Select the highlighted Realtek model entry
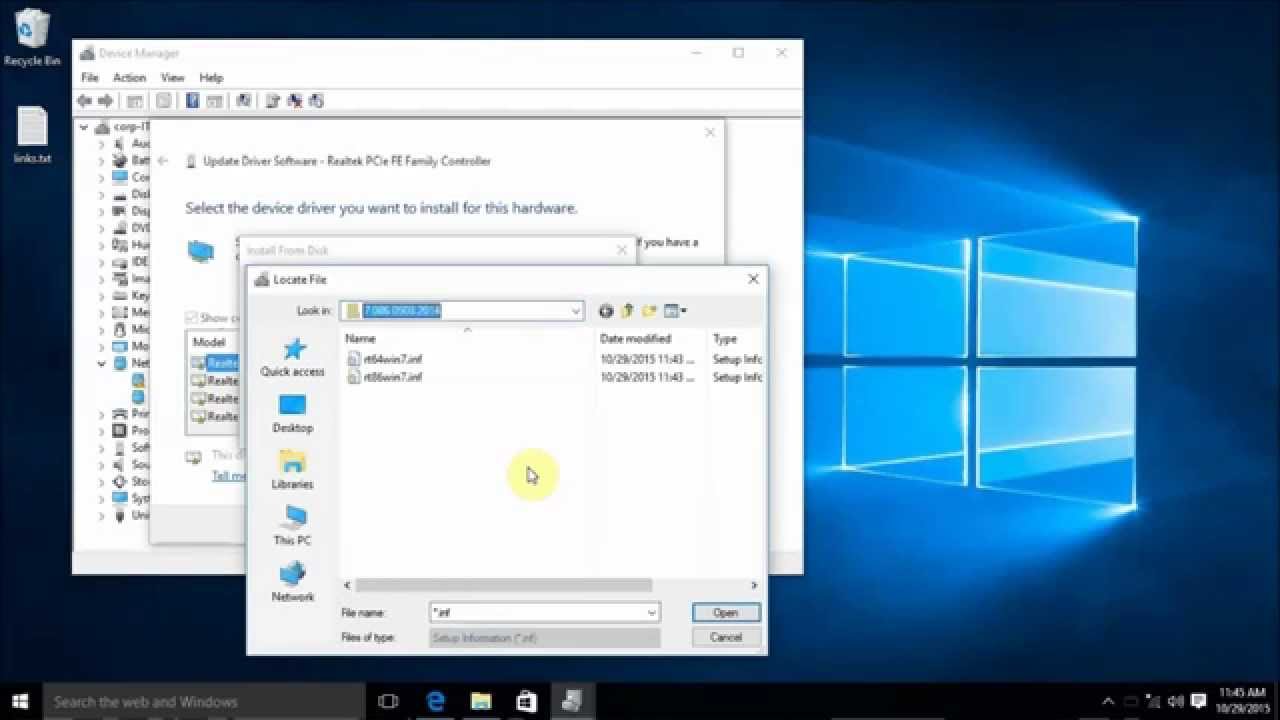This screenshot has height=720, width=1280. click(214, 364)
